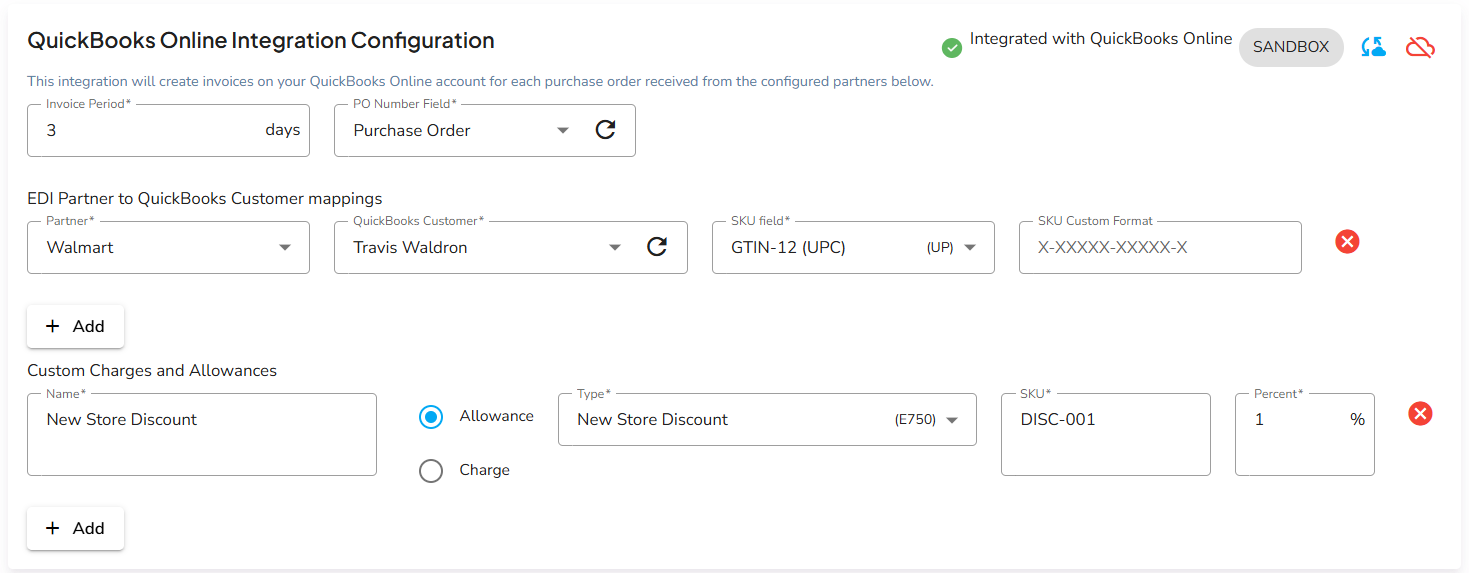This screenshot has width=1469, height=573.
Task: Select the Charge radio option
Action: (x=431, y=471)
